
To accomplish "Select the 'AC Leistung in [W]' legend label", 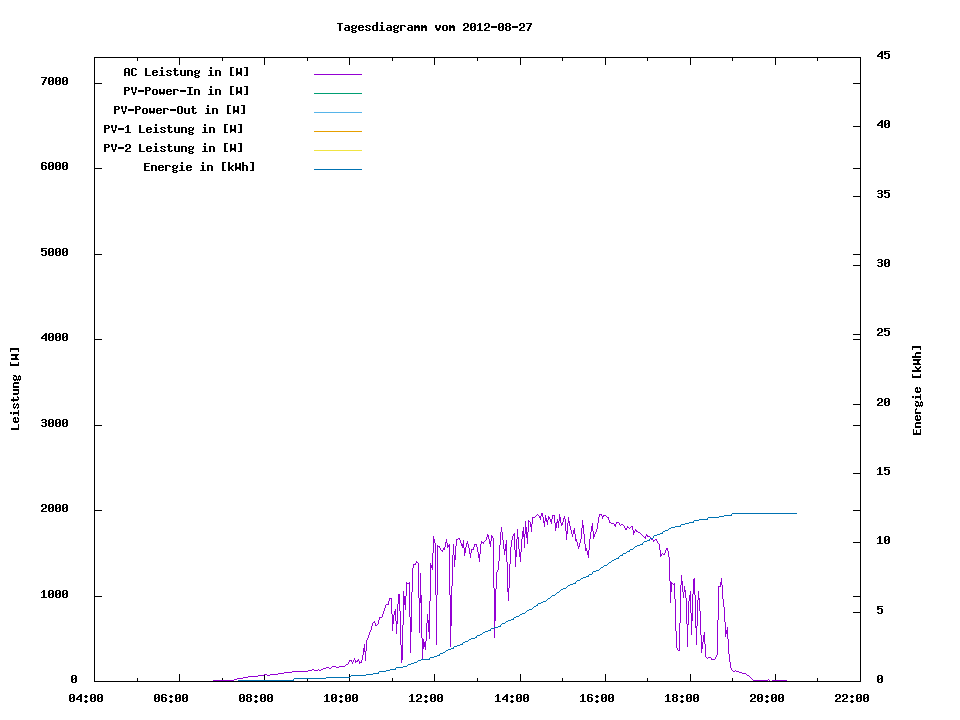I will pyautogui.click(x=186, y=72).
